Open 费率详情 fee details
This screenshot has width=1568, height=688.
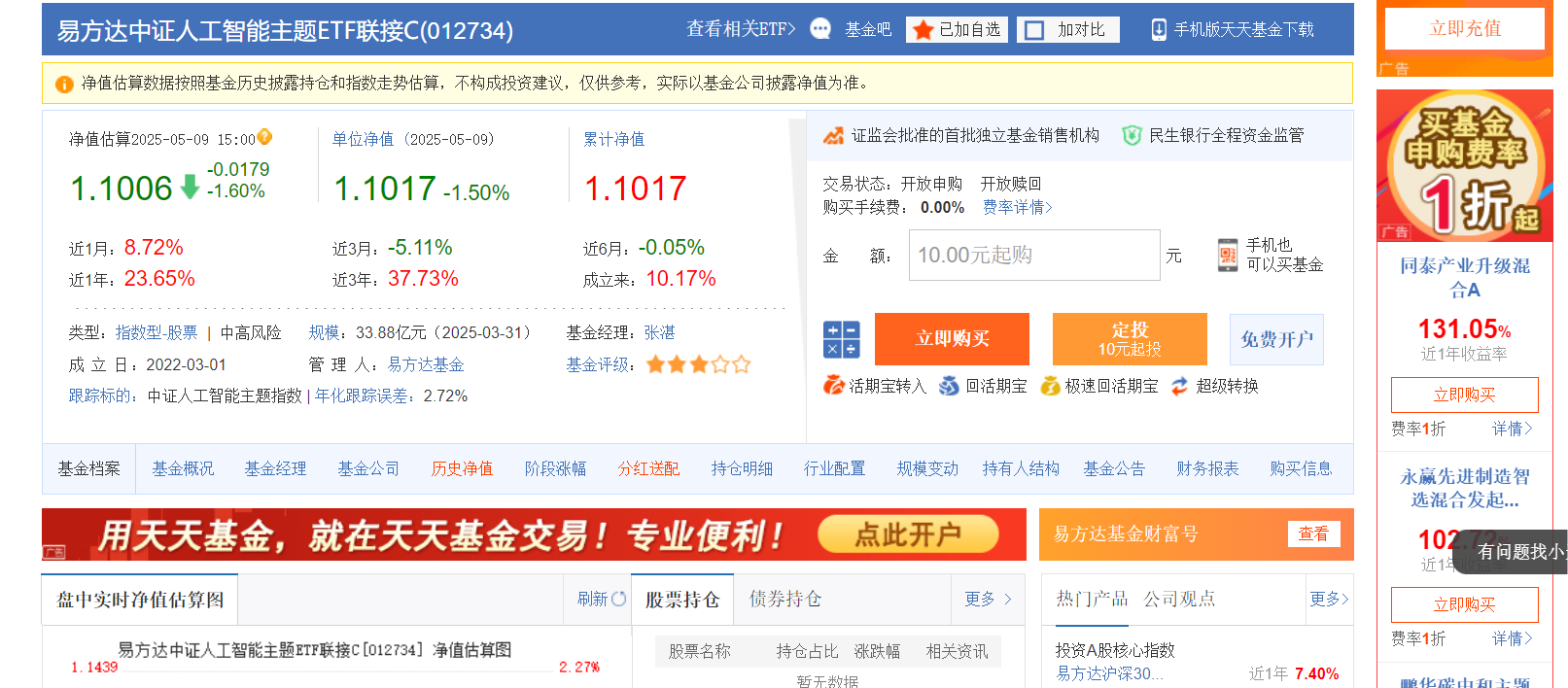1017,207
